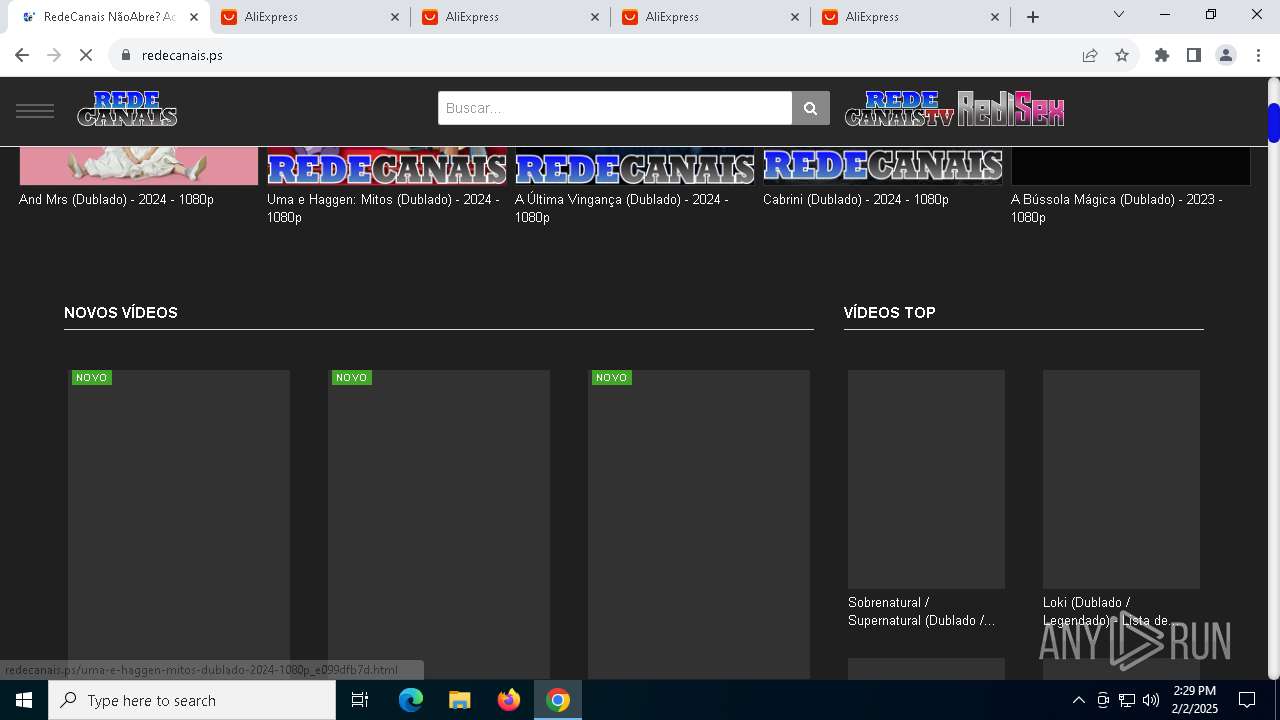Screen dimensions: 1280x720
Task: Close the RedeCanais tab
Action: pos(194,17)
